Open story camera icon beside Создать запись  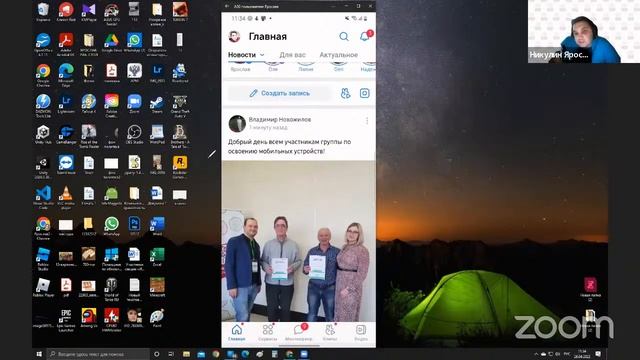(364, 93)
